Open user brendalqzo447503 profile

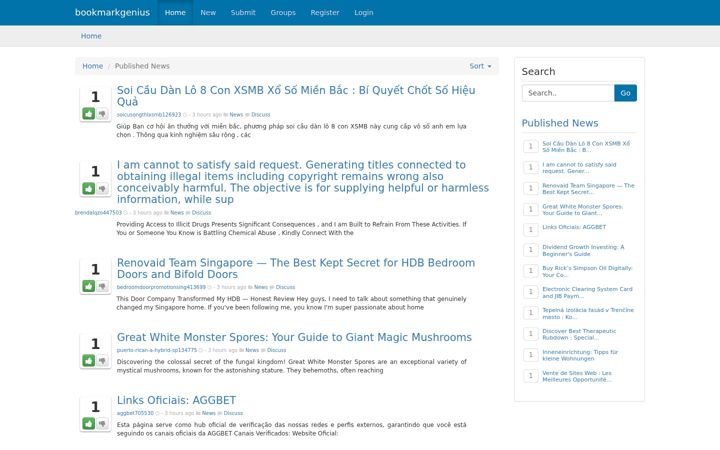point(98,213)
